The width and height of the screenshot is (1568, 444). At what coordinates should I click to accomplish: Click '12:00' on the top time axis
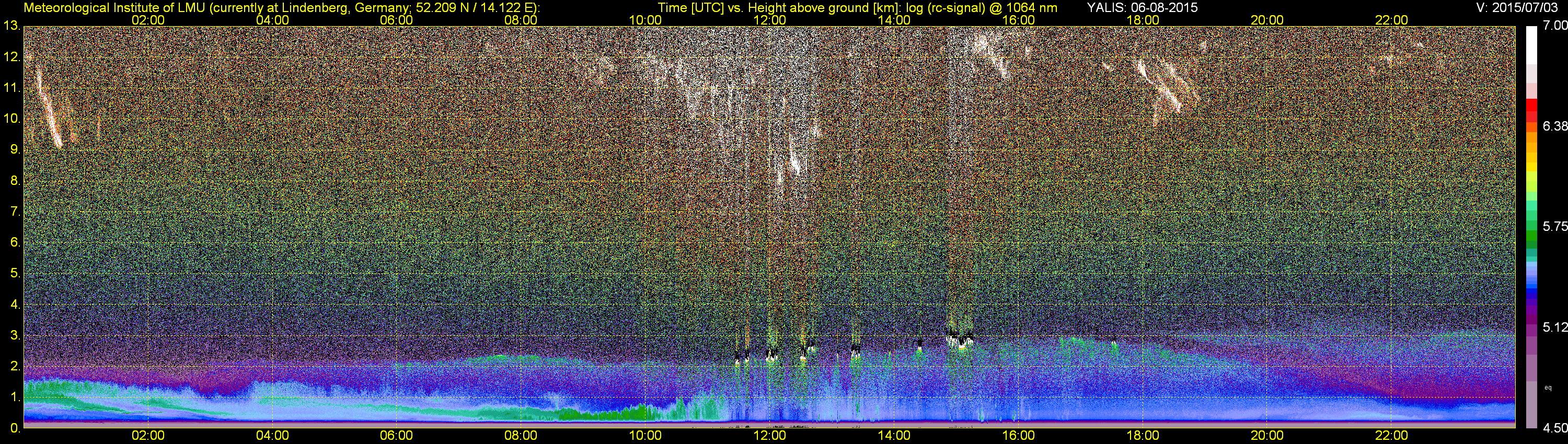(769, 20)
